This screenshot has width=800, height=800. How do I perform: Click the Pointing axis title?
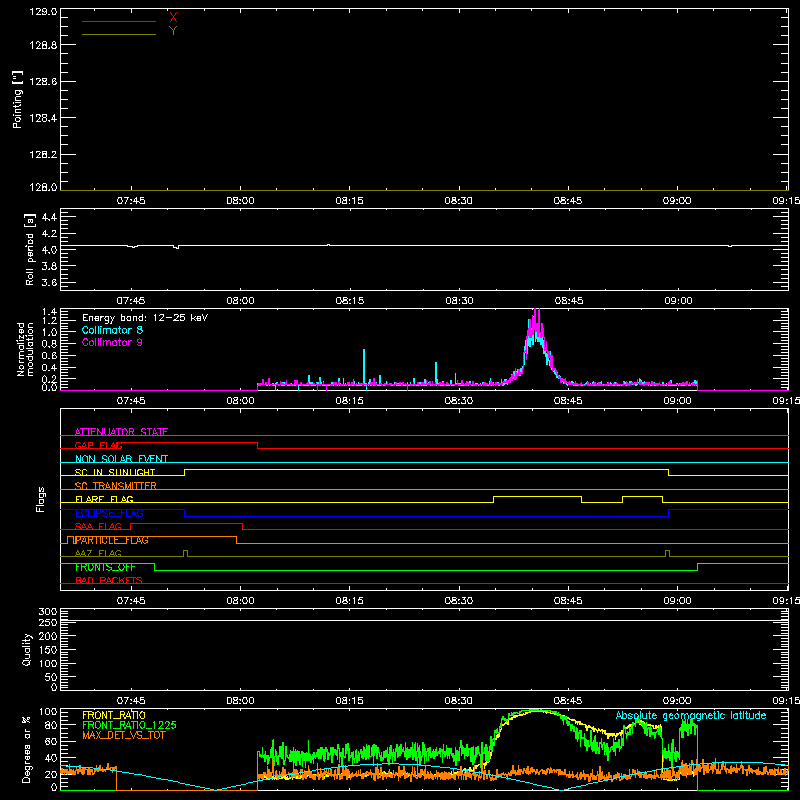click(x=18, y=99)
